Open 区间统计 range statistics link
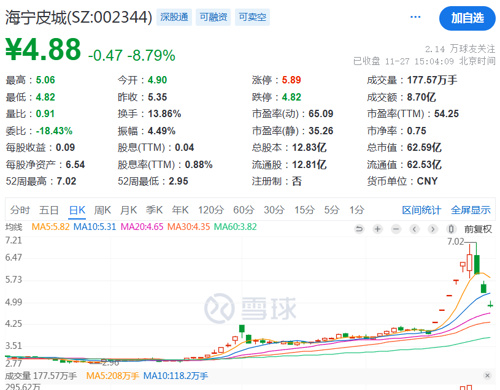The height and width of the screenshot is (390, 500). click(421, 210)
